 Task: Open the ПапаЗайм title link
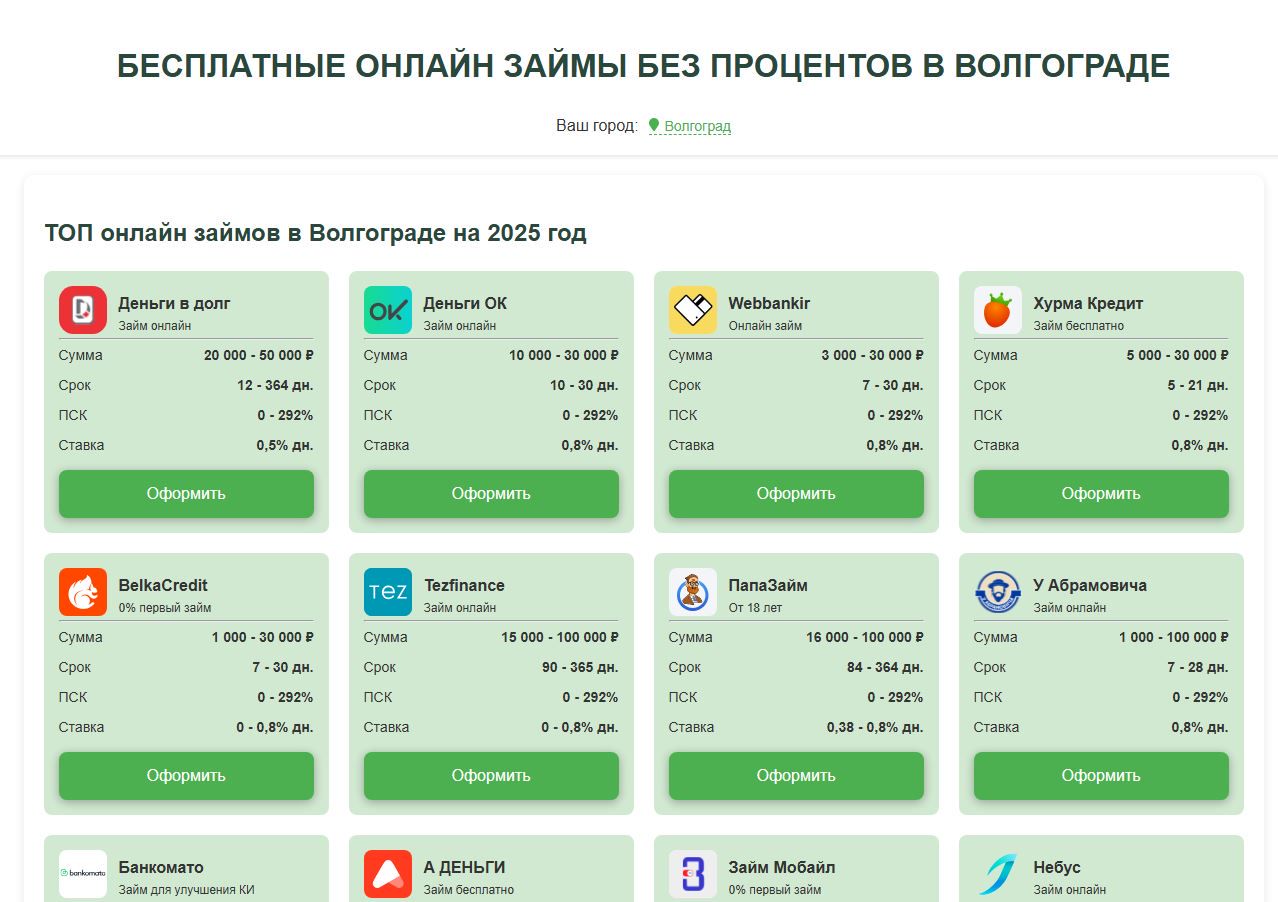(x=767, y=585)
